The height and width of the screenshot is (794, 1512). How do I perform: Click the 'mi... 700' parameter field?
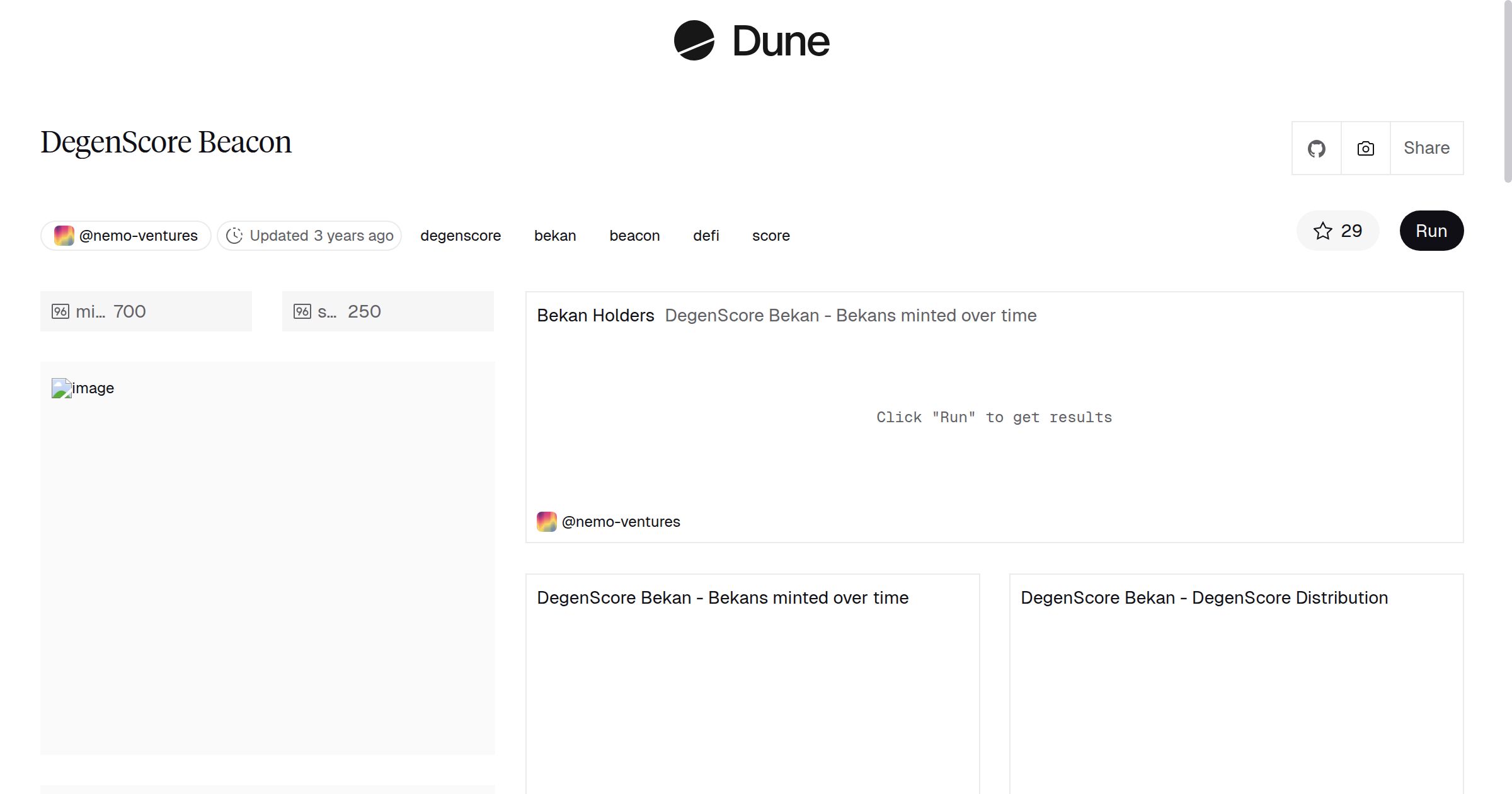click(146, 311)
